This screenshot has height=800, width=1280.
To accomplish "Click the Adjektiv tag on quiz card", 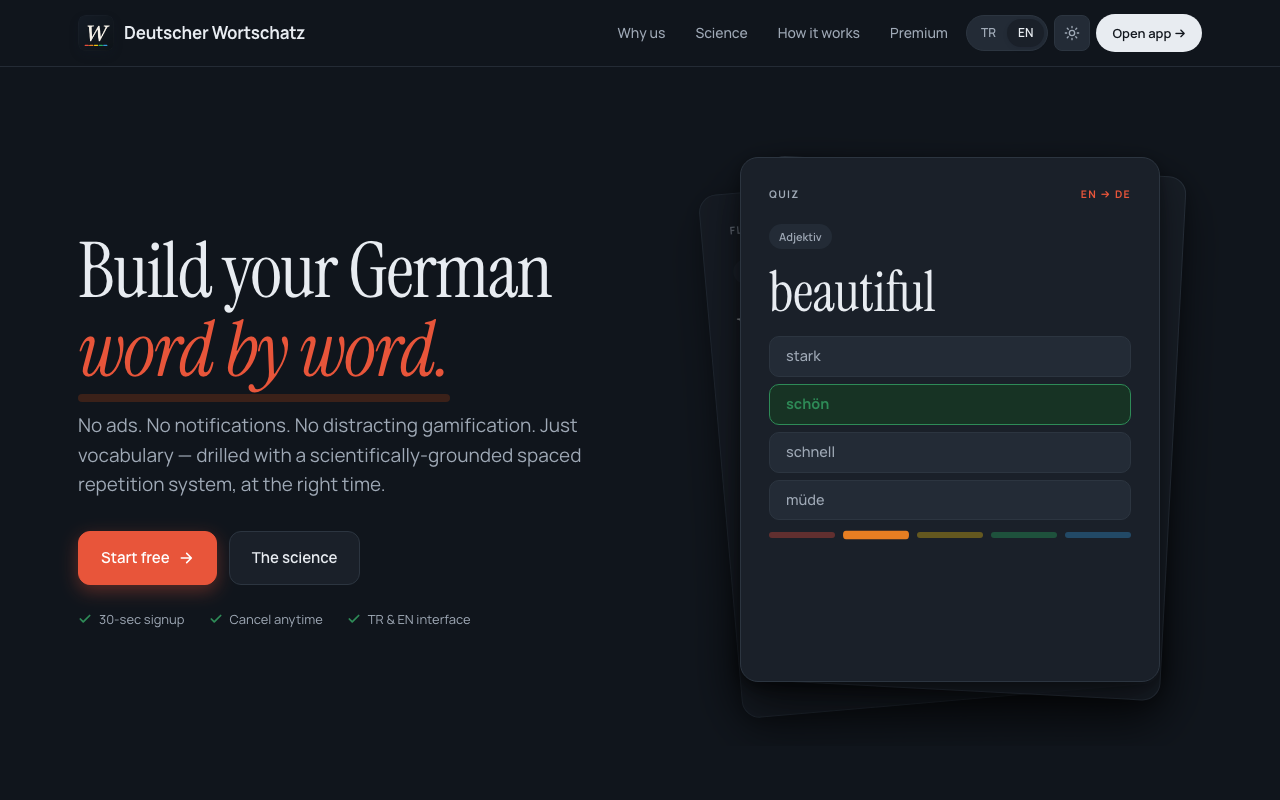I will pos(800,237).
